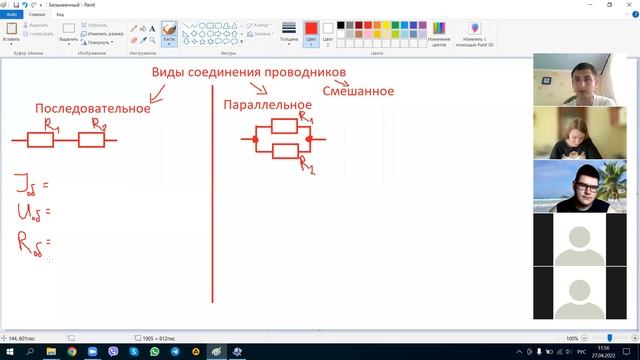Open the Thickness (Толщина) dropdown
This screenshot has width=640, height=360.
pyautogui.click(x=289, y=33)
